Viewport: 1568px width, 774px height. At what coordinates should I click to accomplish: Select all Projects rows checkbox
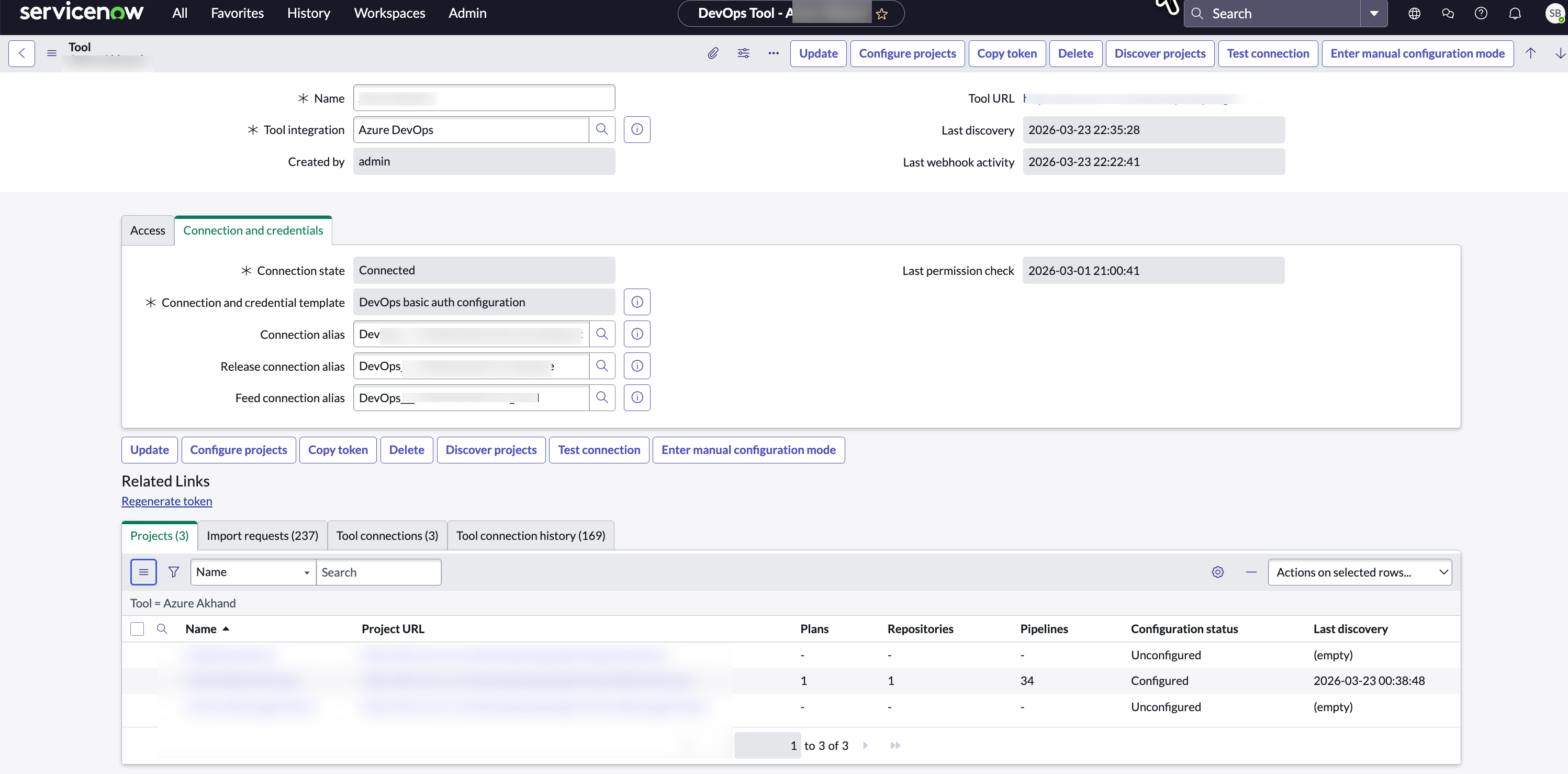pos(137,628)
